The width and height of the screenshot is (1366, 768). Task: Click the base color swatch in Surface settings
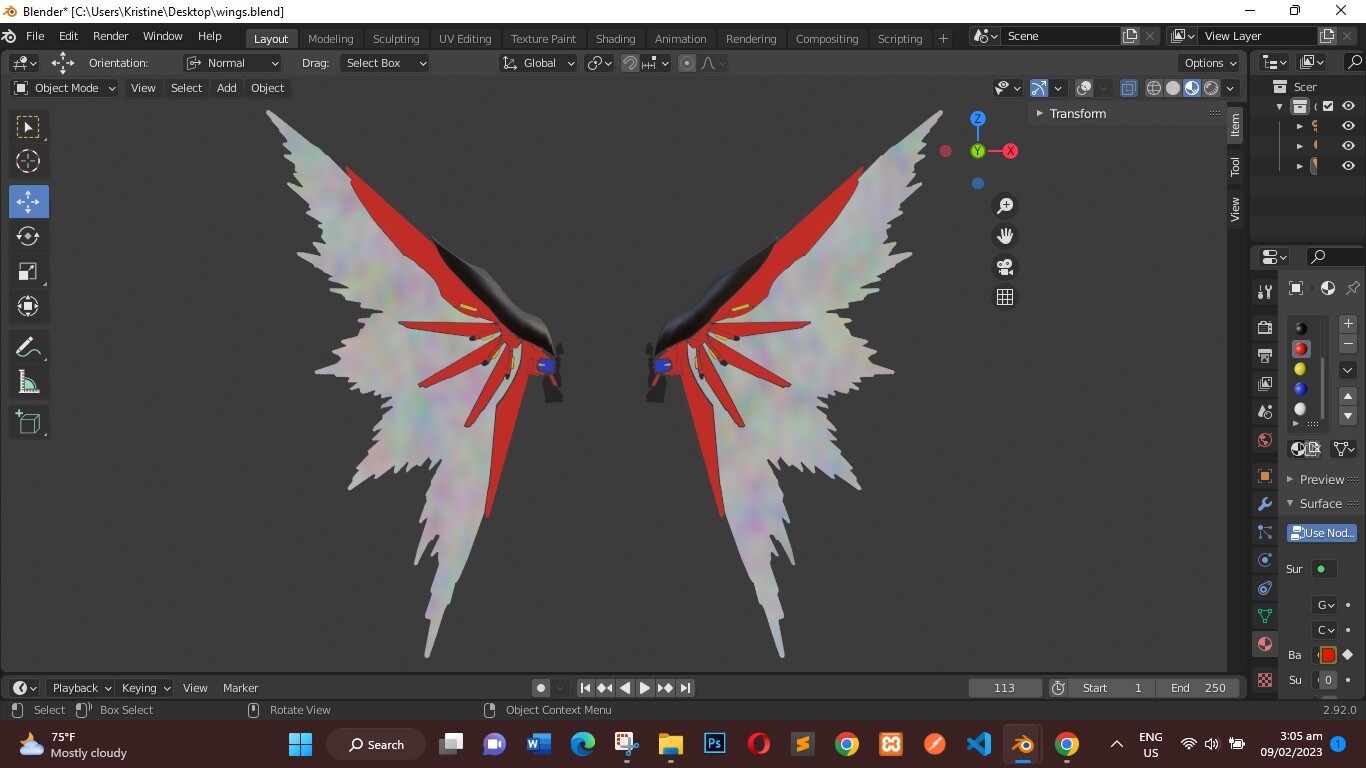coord(1327,655)
